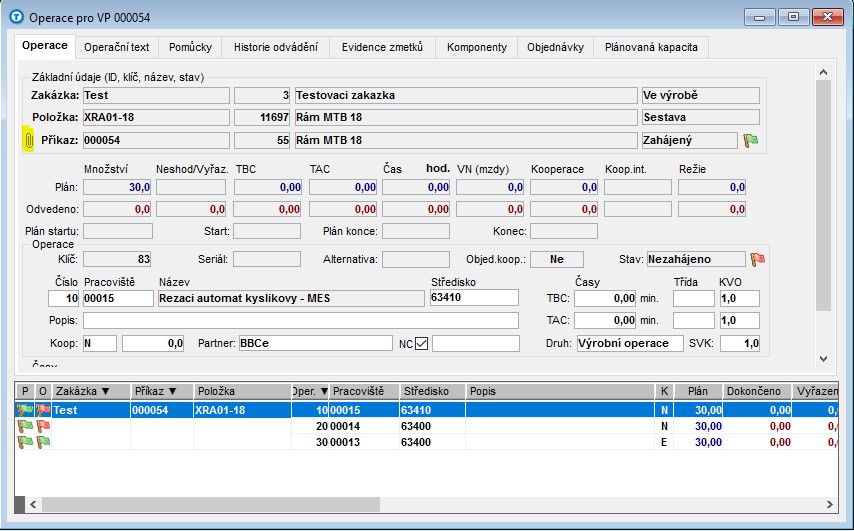Click the TAC časy field 0,00 min.
The width and height of the screenshot is (854, 531).
(x=605, y=320)
